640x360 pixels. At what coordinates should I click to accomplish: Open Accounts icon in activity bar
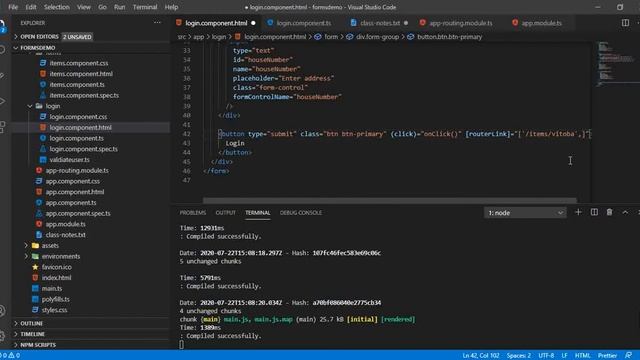(2, 311)
